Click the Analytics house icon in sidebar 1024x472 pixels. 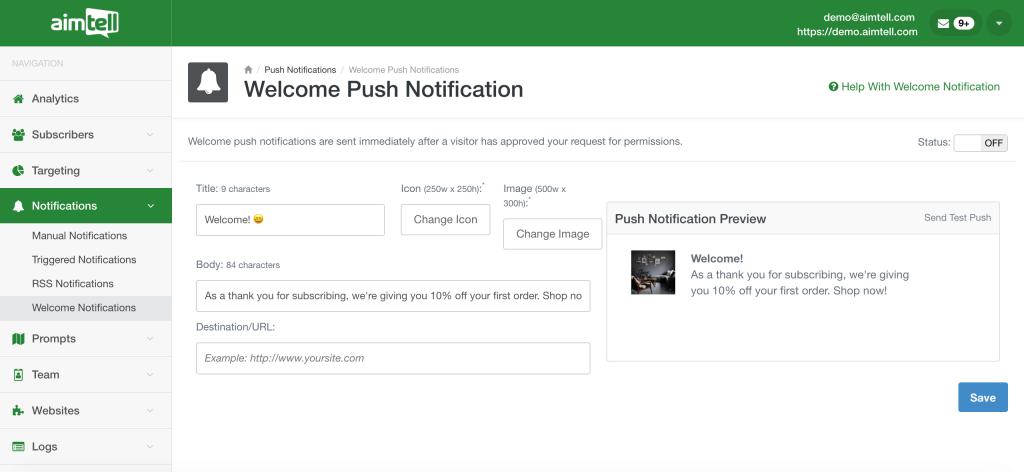18,99
